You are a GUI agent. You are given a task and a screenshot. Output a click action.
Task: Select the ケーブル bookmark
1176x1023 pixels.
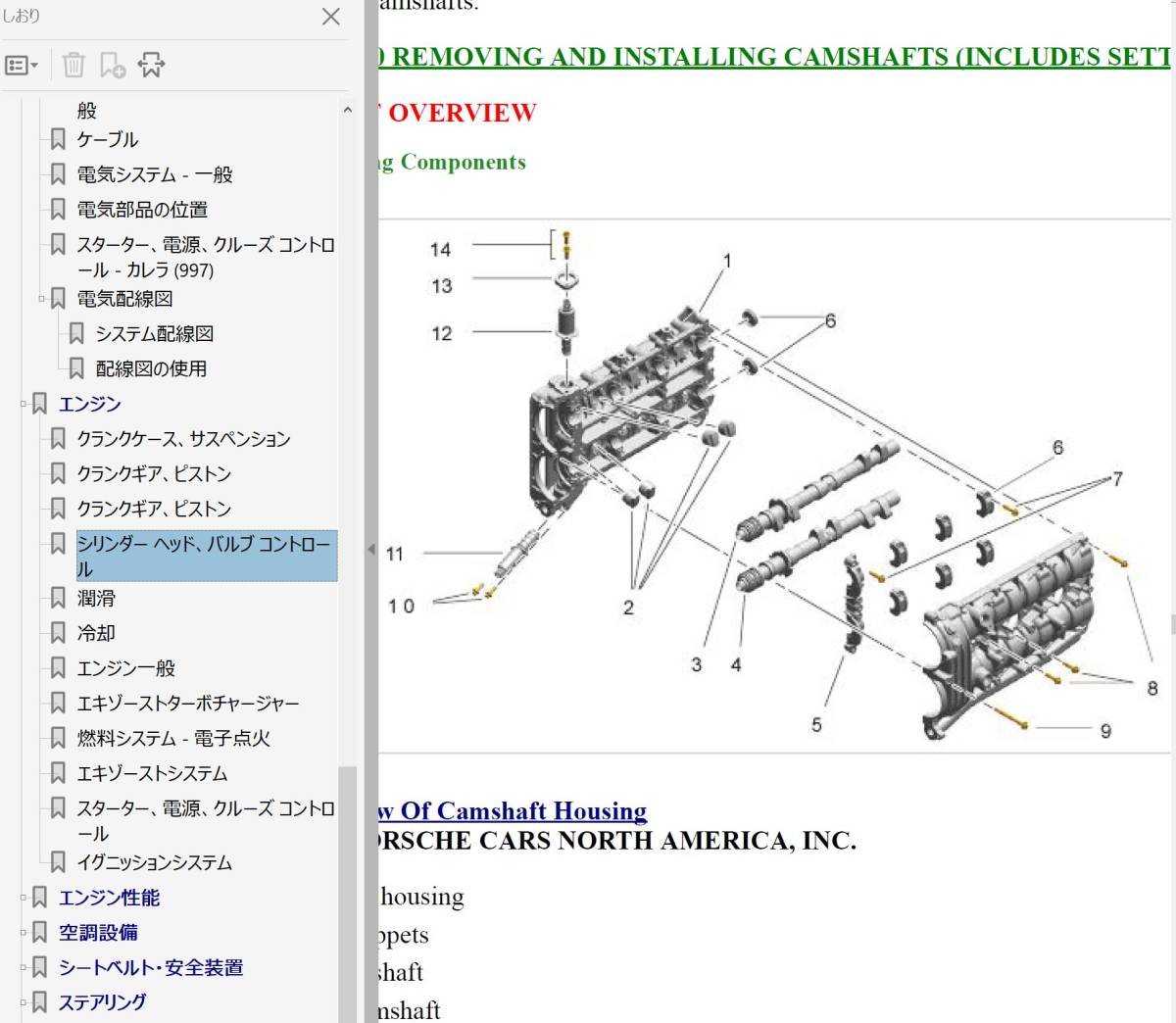(108, 139)
